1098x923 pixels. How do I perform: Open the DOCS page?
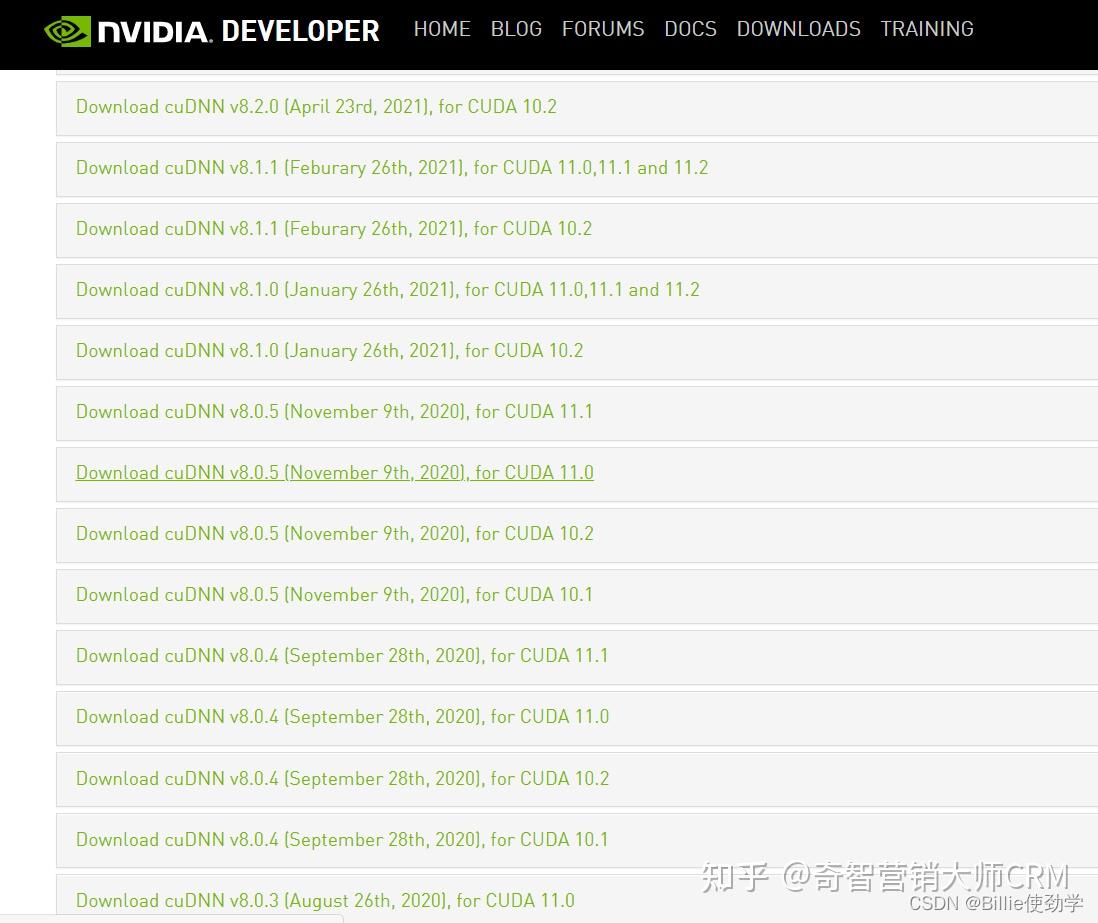690,29
